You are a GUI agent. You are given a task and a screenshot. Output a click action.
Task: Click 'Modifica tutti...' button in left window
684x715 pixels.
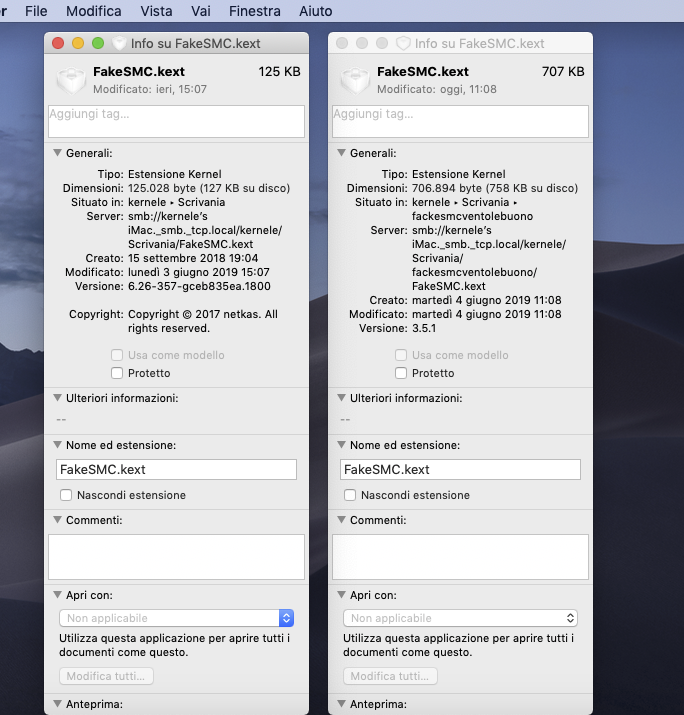[x=106, y=676]
